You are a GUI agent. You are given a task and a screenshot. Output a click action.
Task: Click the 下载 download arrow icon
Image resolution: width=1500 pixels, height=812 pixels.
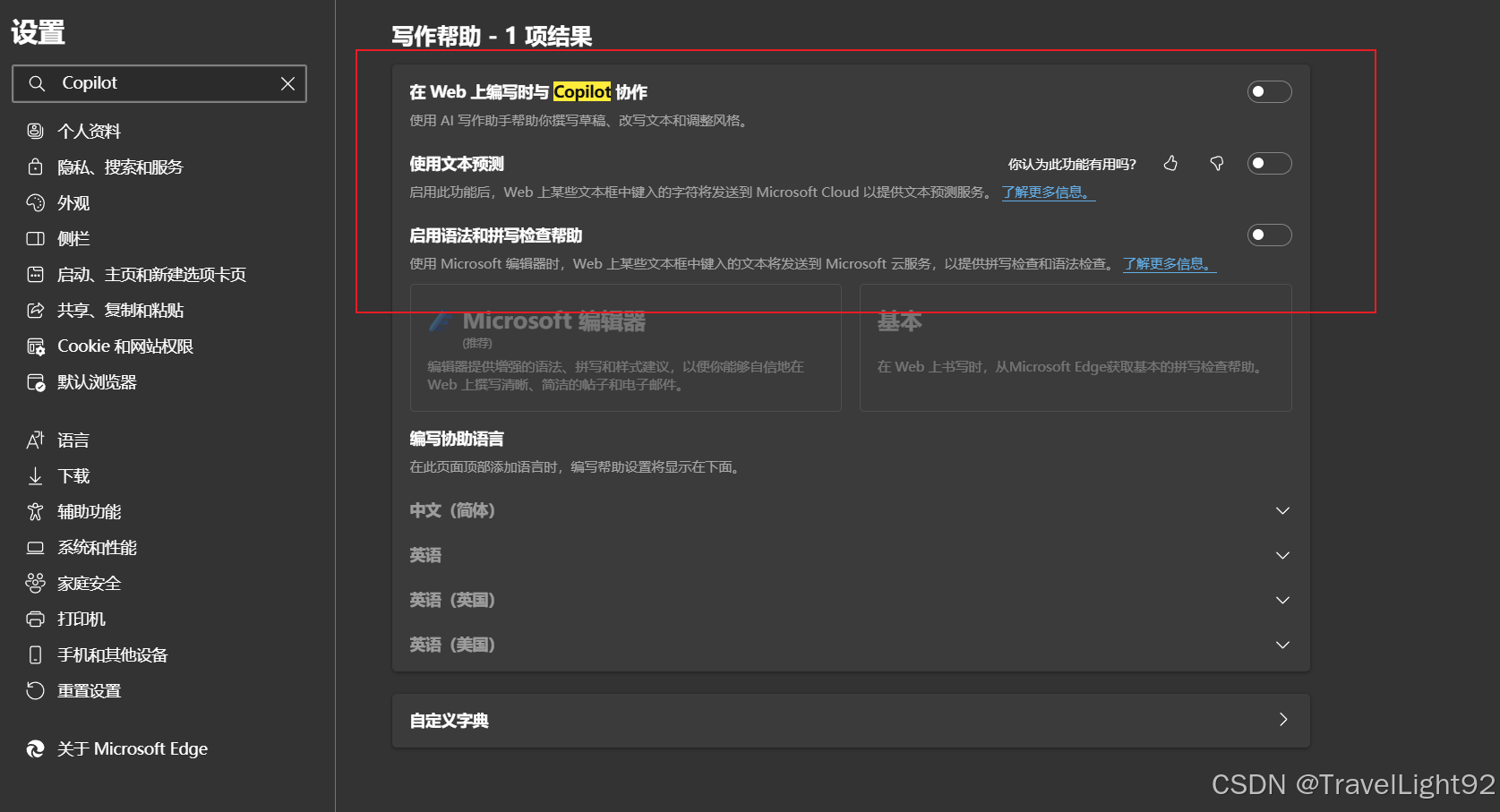coord(35,475)
